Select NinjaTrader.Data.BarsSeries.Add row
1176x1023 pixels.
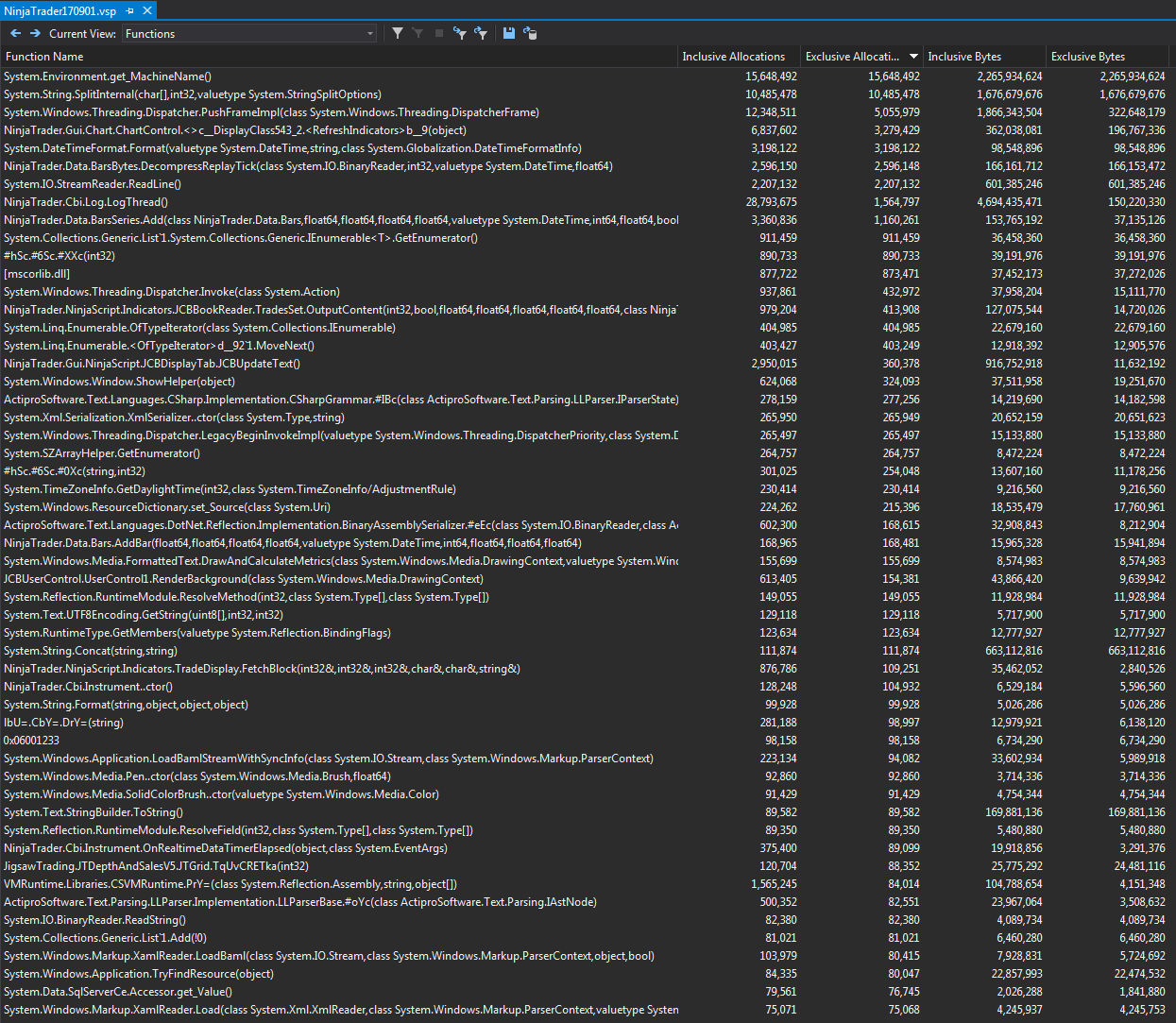point(586,220)
